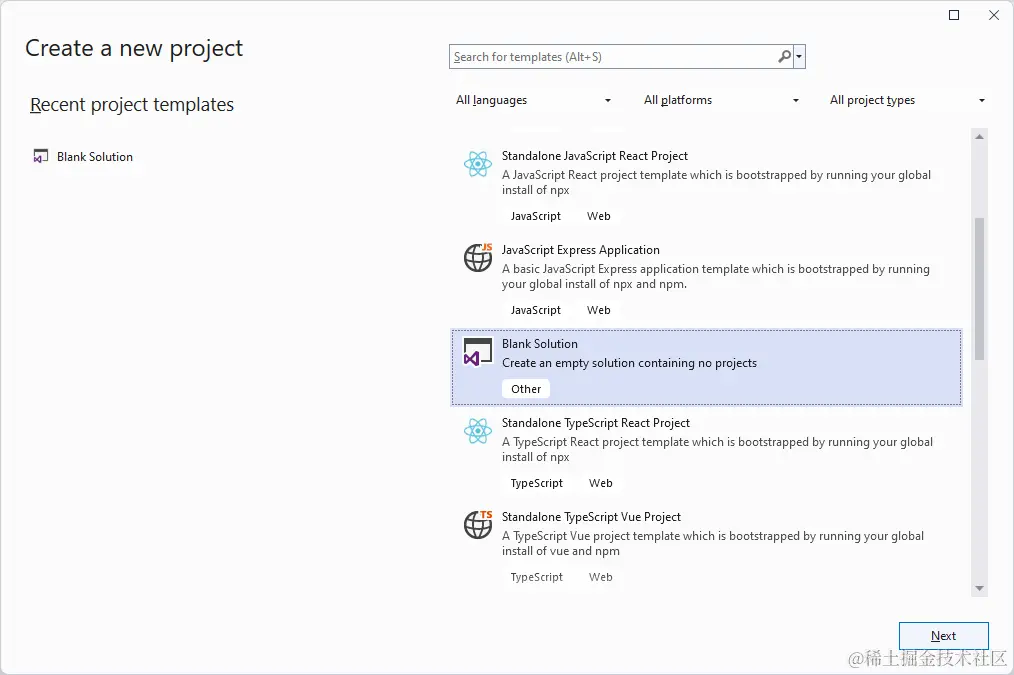Click the magnifying glass search icon

coord(784,56)
